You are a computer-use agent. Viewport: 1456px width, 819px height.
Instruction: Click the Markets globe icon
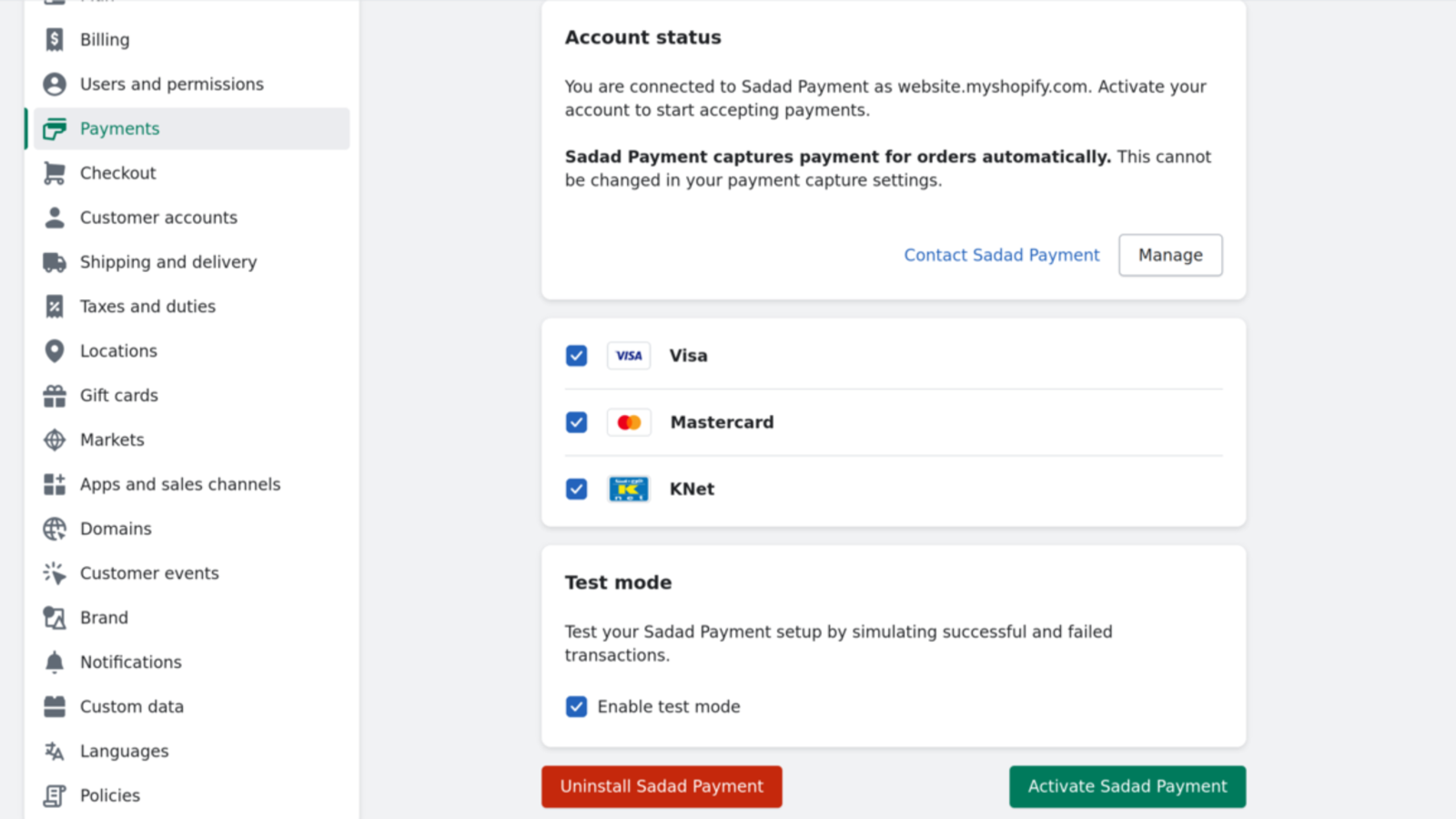coord(55,440)
